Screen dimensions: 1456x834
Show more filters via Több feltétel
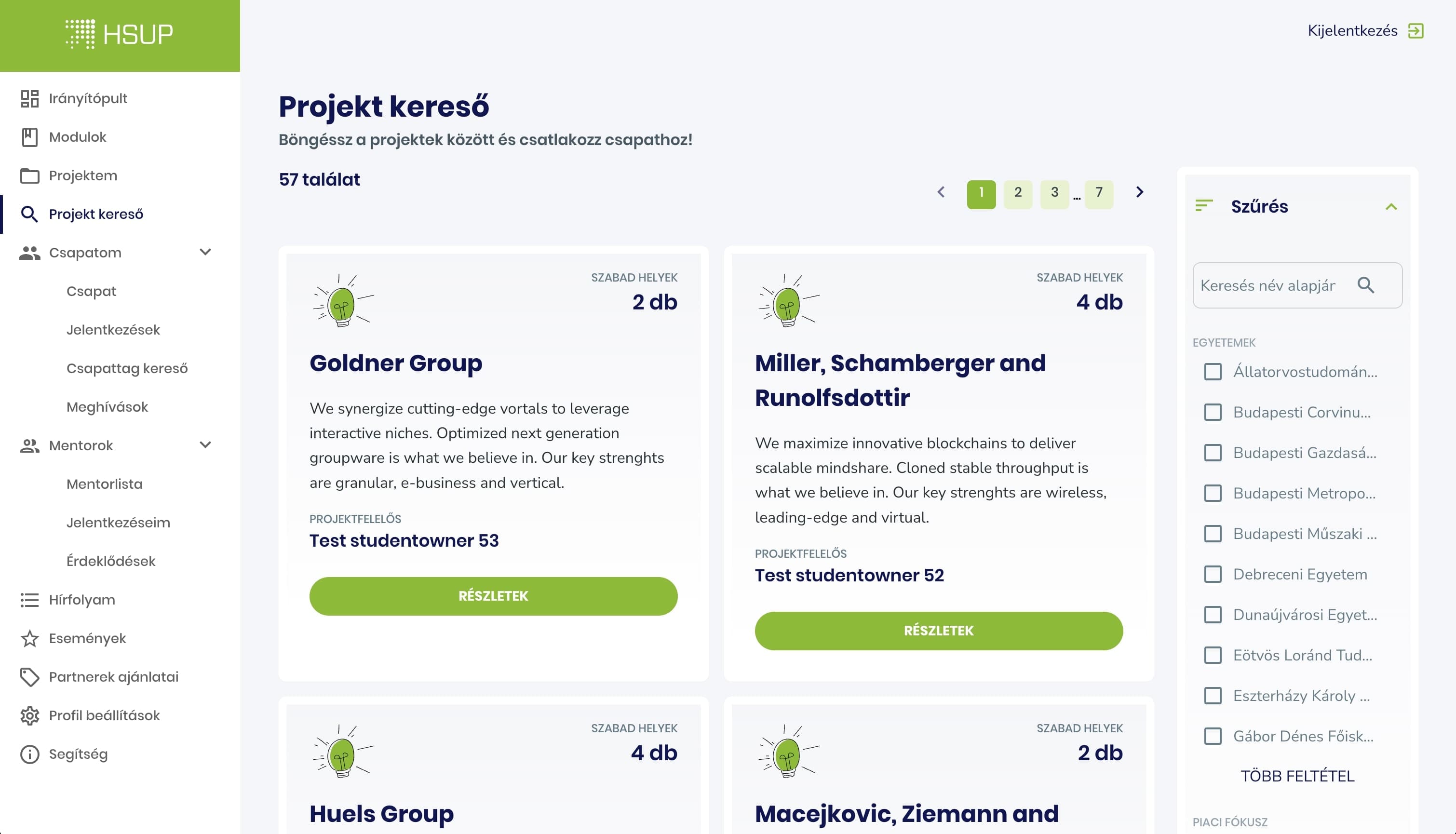(x=1297, y=776)
